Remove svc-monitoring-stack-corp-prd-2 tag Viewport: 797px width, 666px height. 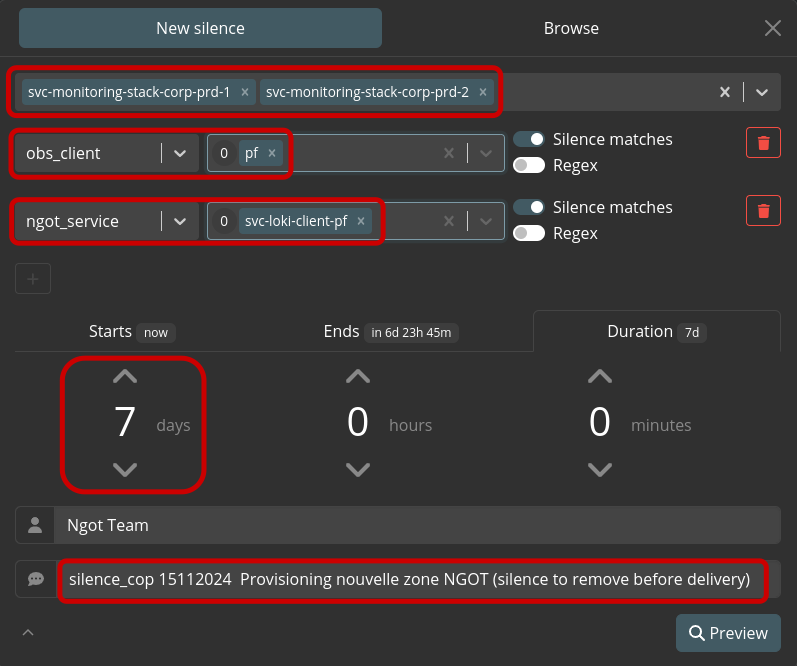pos(483,92)
